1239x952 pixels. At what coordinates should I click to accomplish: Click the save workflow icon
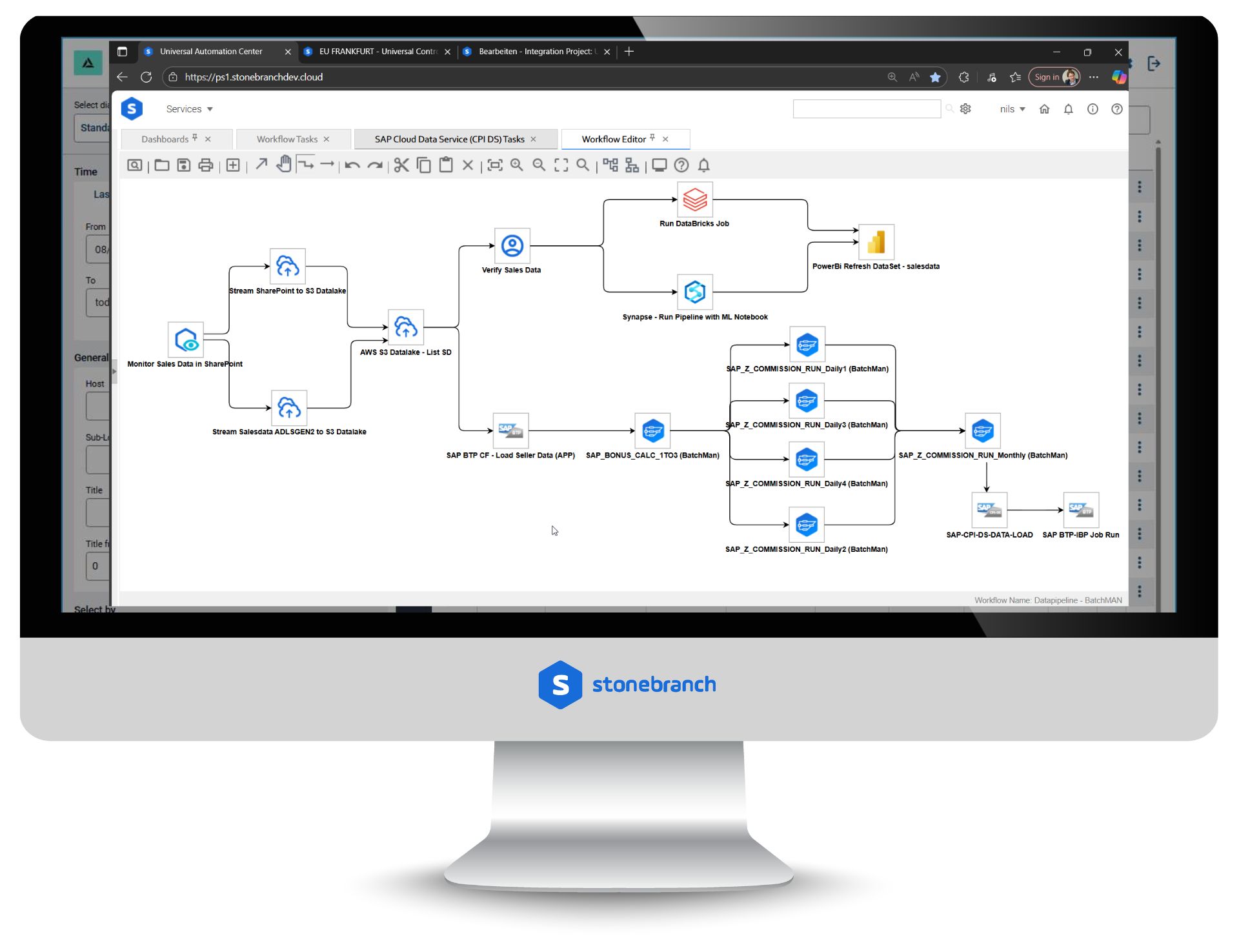pyautogui.click(x=184, y=165)
